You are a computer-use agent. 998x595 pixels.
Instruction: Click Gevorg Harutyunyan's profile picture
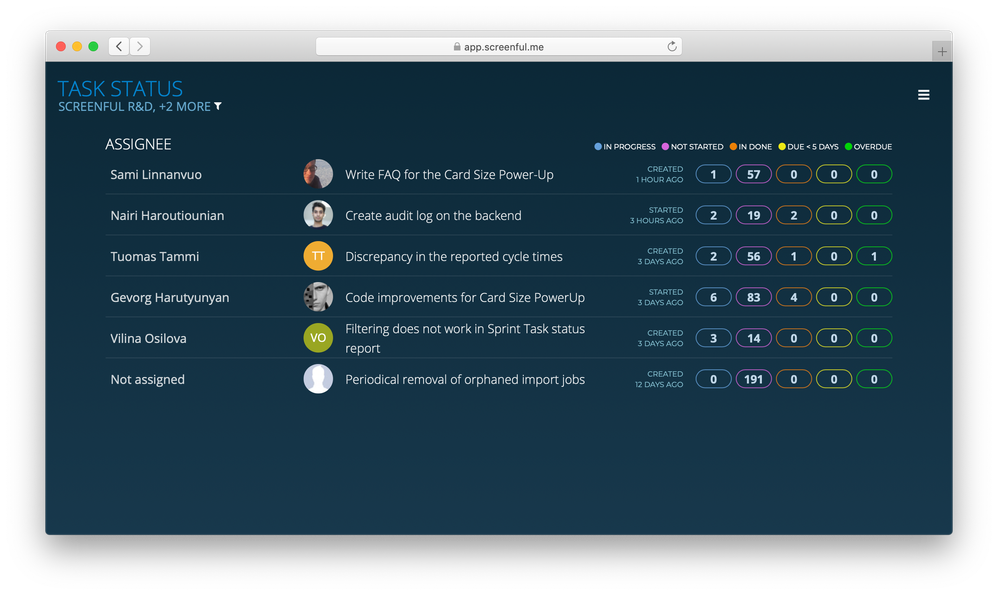point(318,297)
